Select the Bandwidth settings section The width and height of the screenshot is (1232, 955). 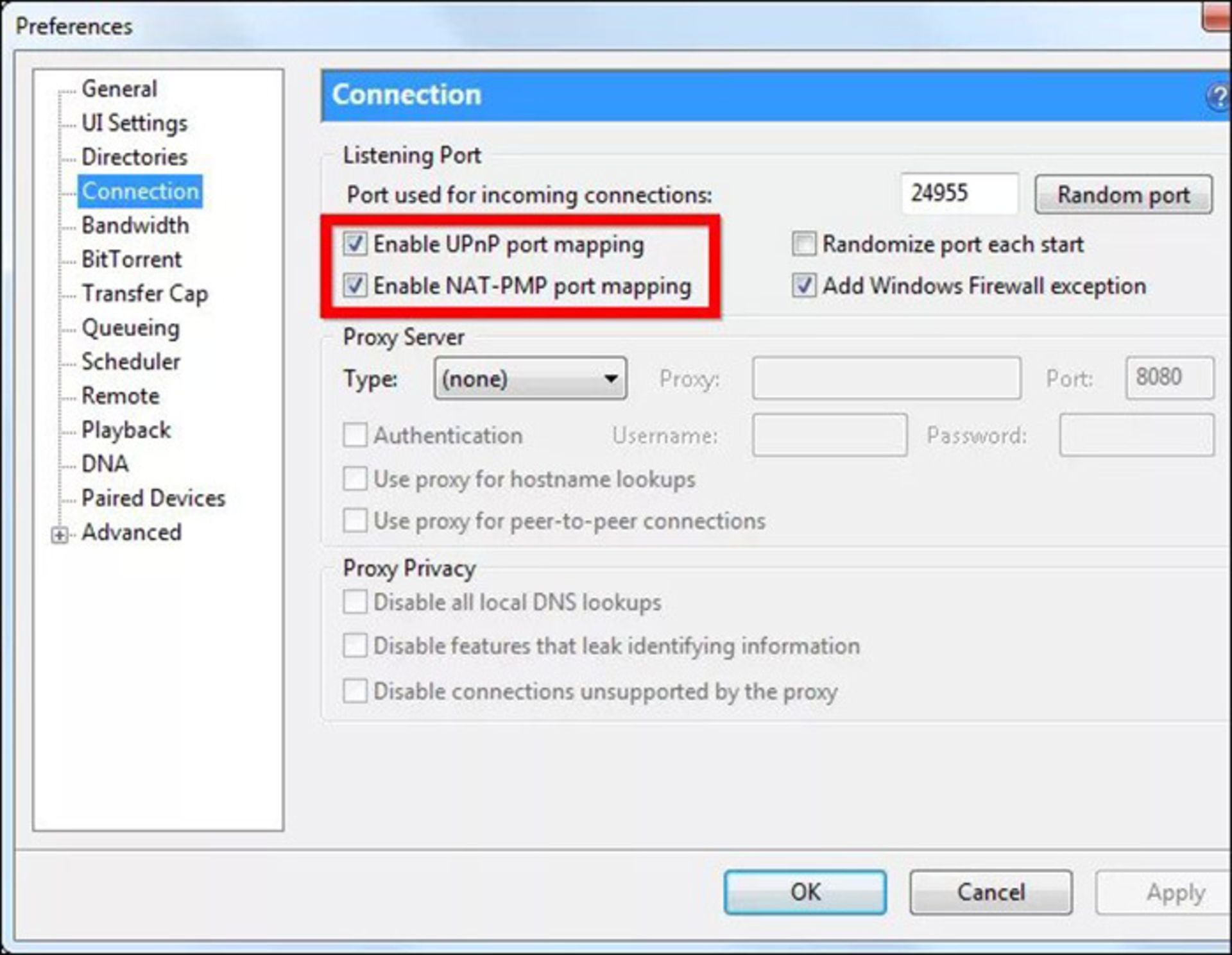coord(135,225)
